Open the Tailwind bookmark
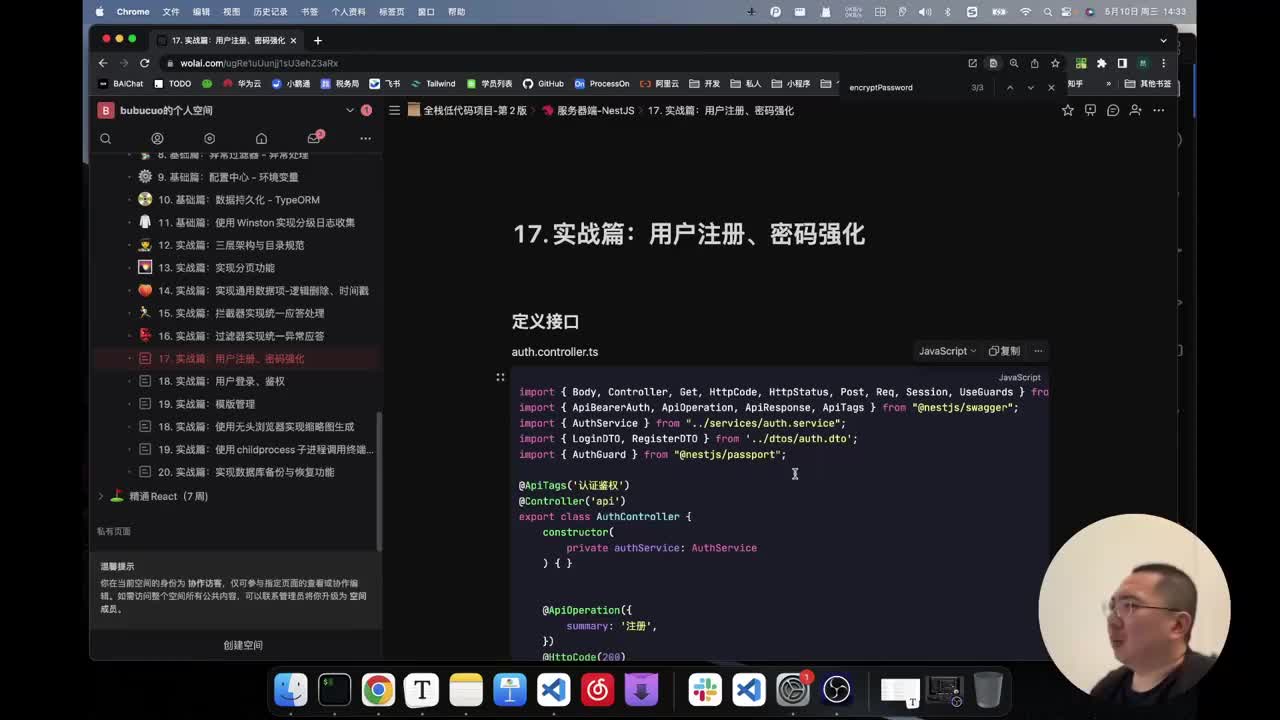Screen dimensions: 1280x720 [x=433, y=84]
